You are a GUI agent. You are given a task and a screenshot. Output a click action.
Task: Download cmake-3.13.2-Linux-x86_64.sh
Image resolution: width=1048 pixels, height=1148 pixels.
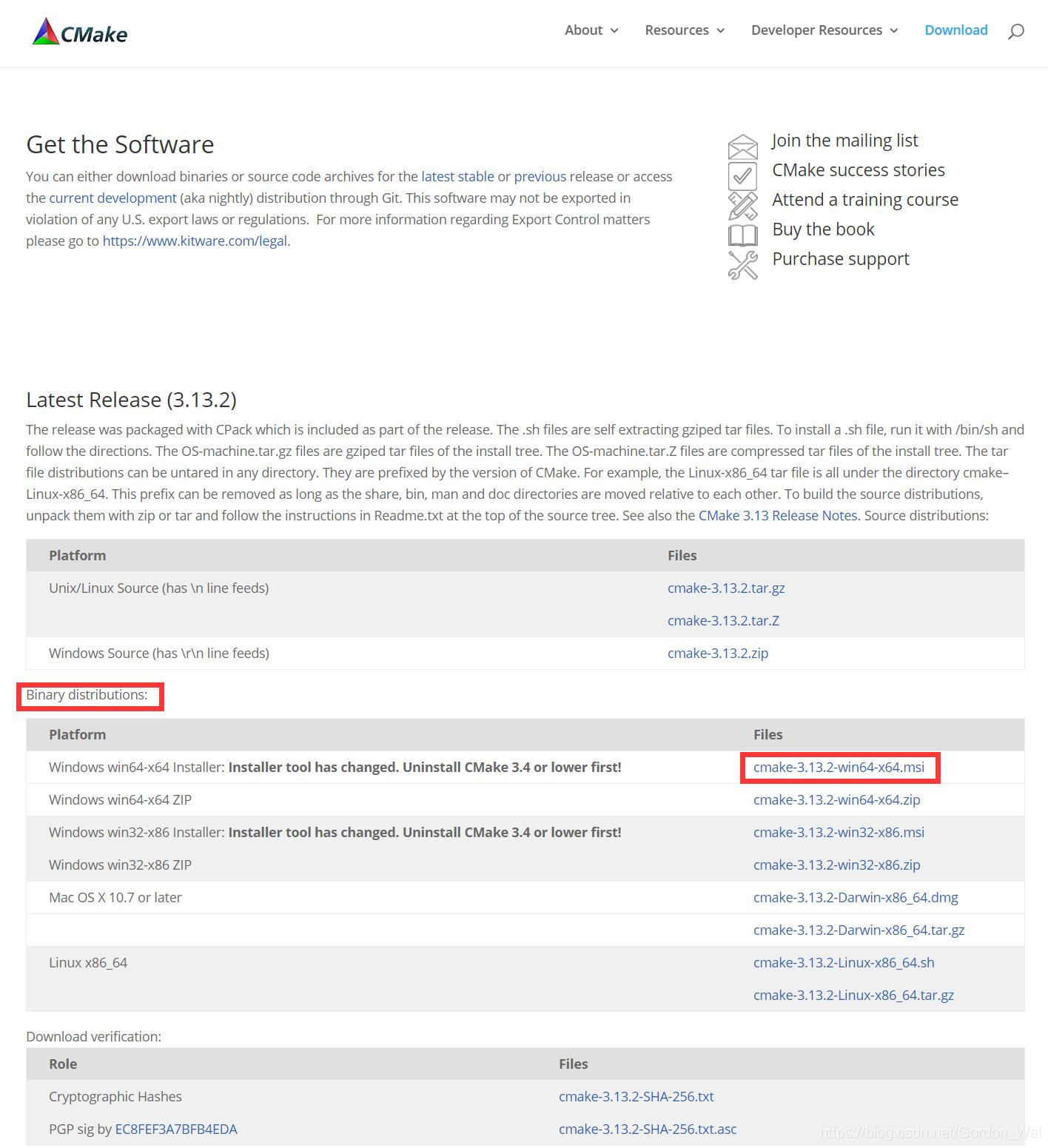point(844,963)
